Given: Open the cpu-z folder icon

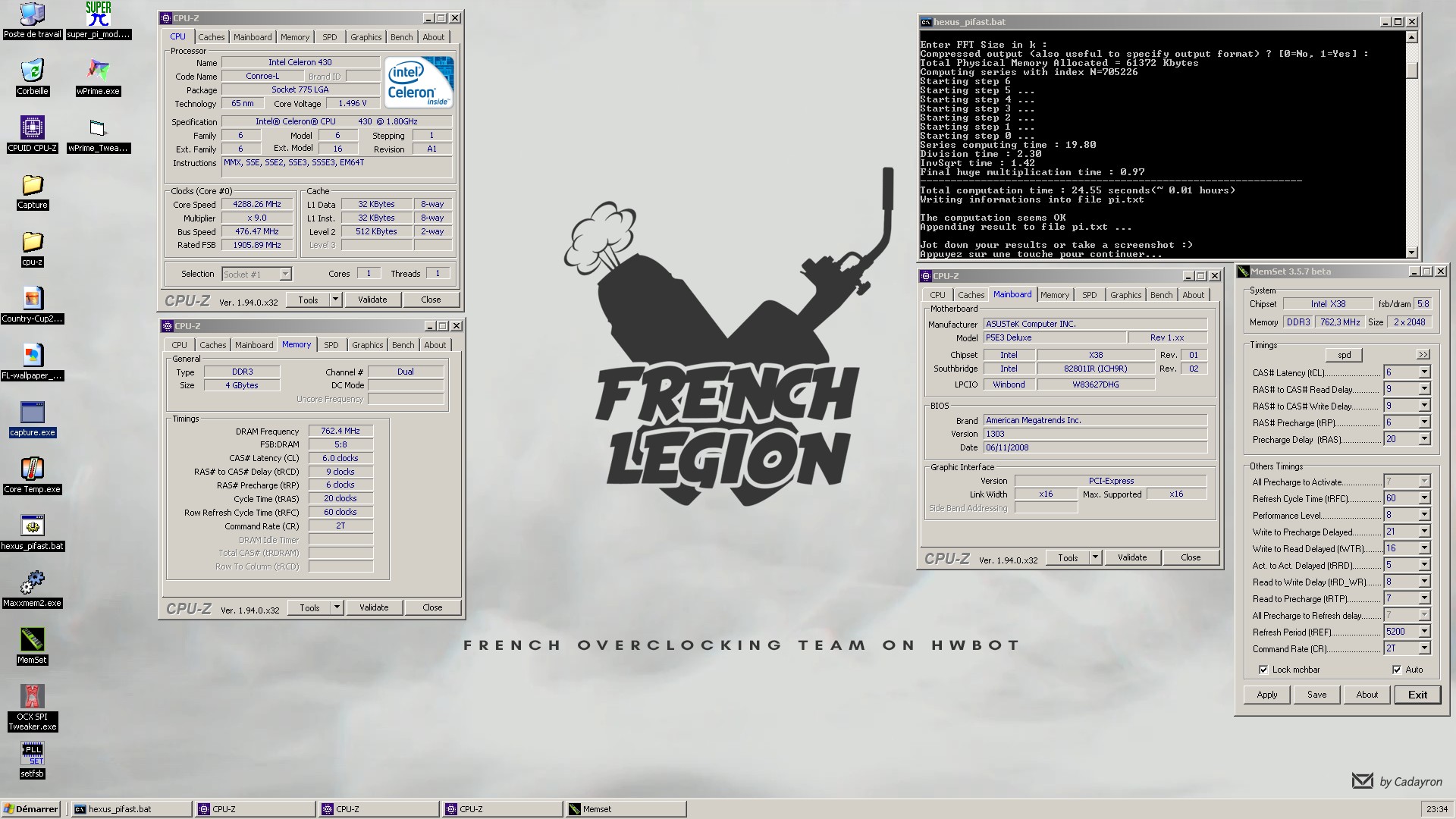Looking at the screenshot, I should point(32,248).
